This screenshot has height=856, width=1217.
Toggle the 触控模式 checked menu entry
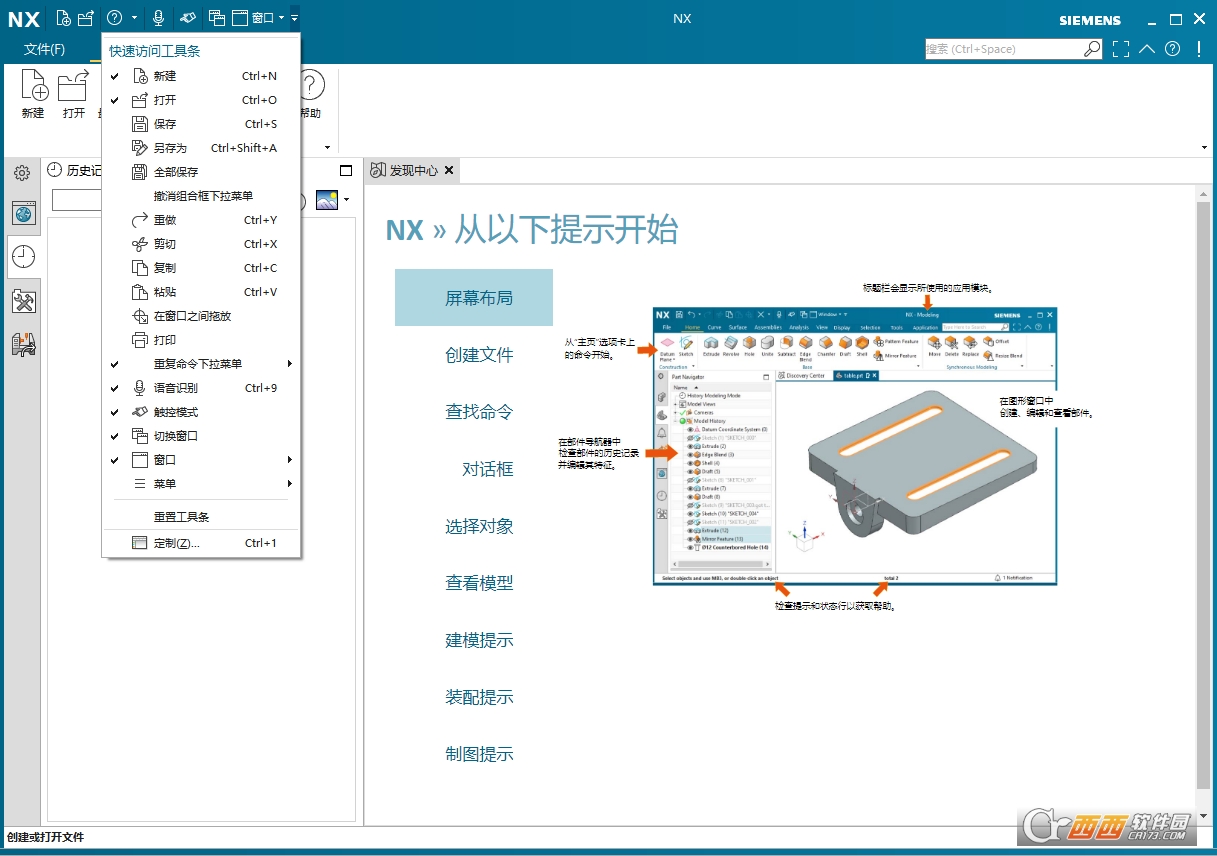point(201,412)
